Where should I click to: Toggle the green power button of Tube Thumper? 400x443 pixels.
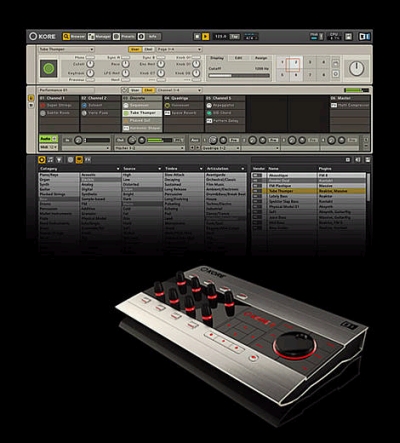49,69
